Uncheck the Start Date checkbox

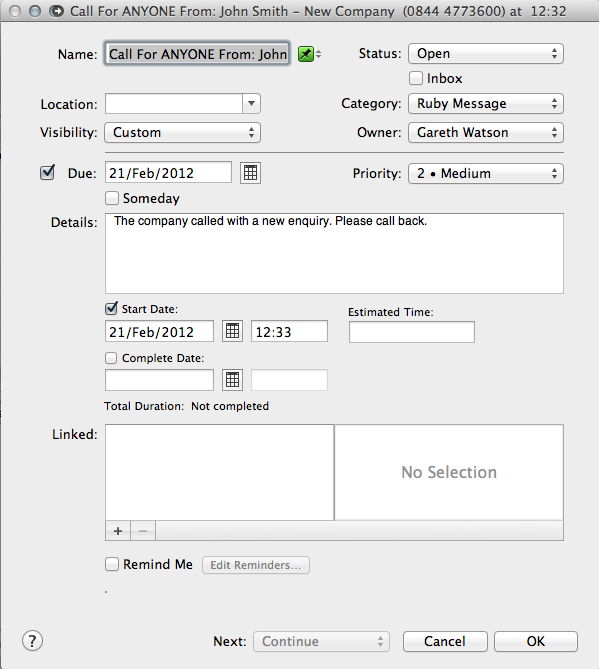click(x=111, y=308)
